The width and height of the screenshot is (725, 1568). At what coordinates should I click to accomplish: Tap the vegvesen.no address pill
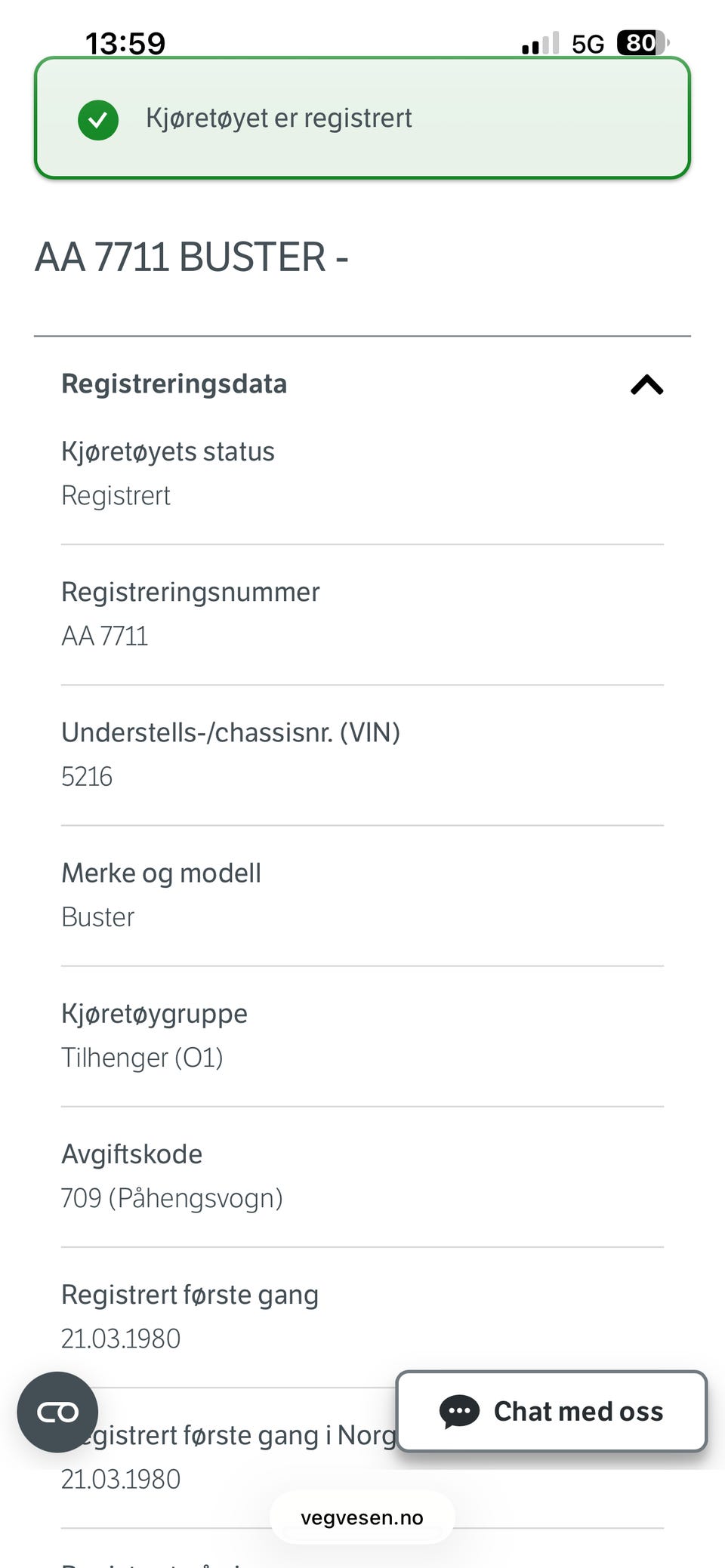click(x=362, y=1517)
